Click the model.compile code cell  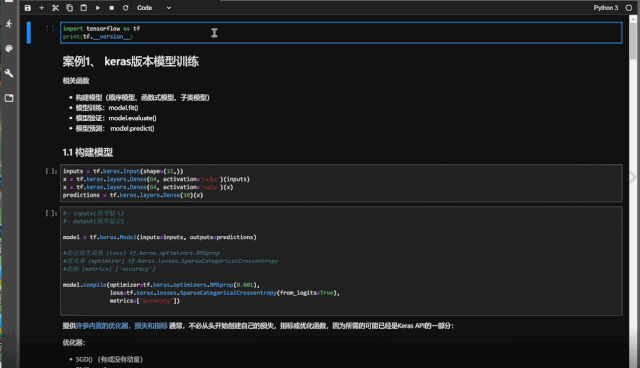click(x=341, y=261)
